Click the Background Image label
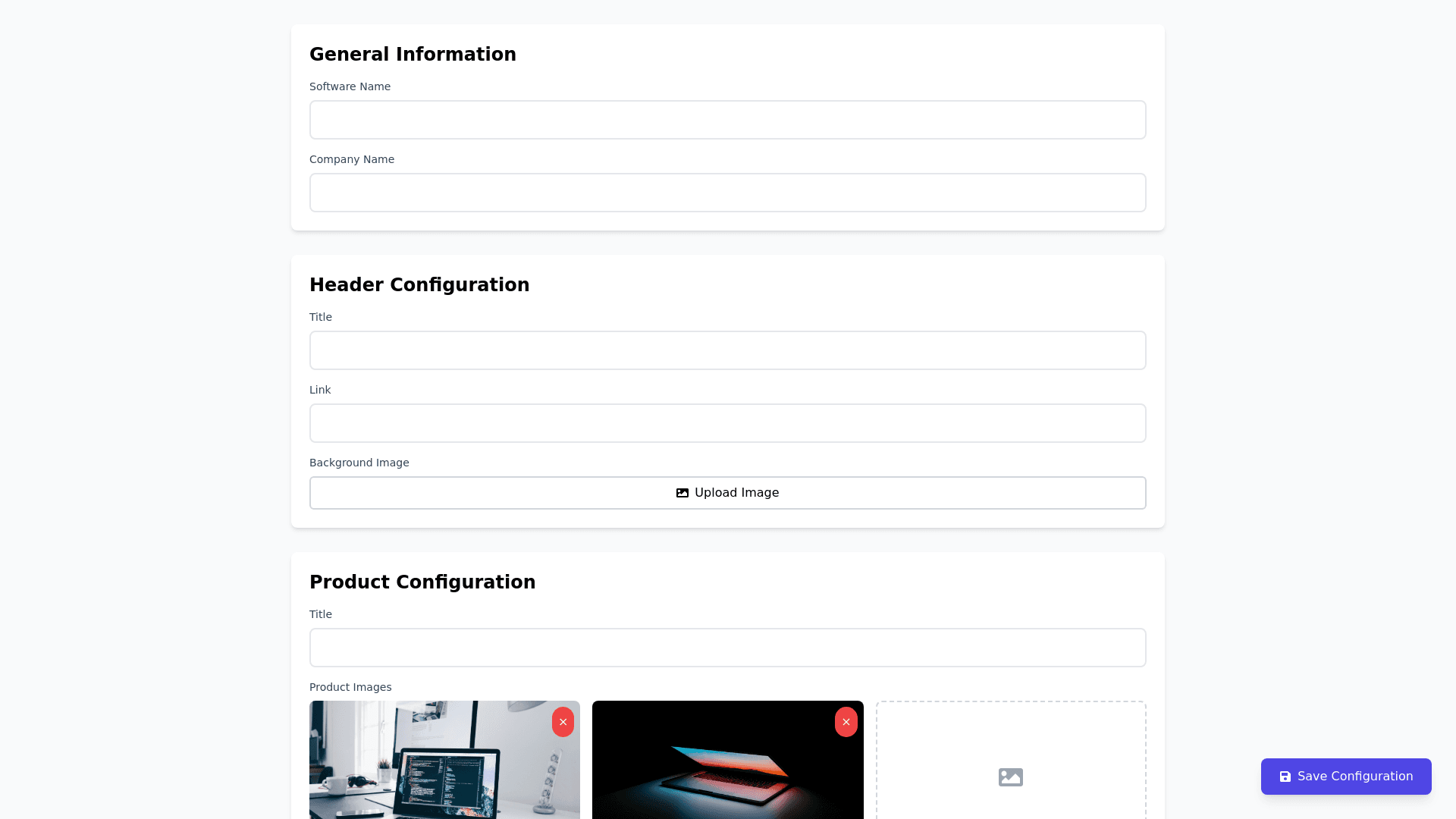Viewport: 1456px width, 819px height. 359,463
